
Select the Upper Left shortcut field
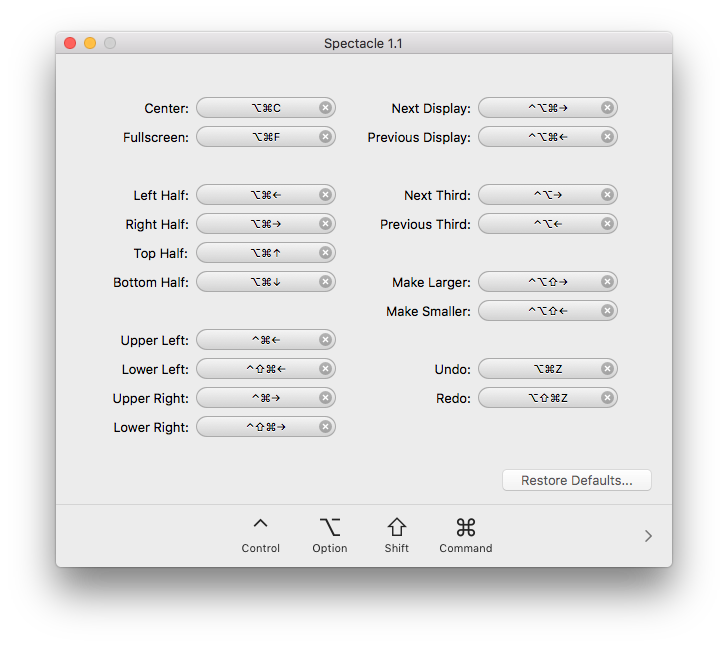[x=266, y=340]
